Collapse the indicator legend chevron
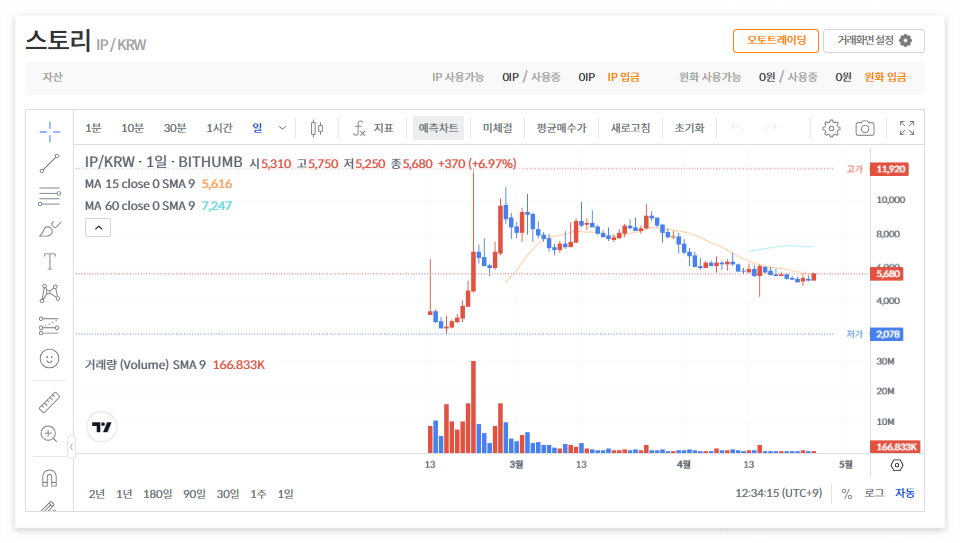Image resolution: width=960 pixels, height=543 pixels. pos(98,228)
